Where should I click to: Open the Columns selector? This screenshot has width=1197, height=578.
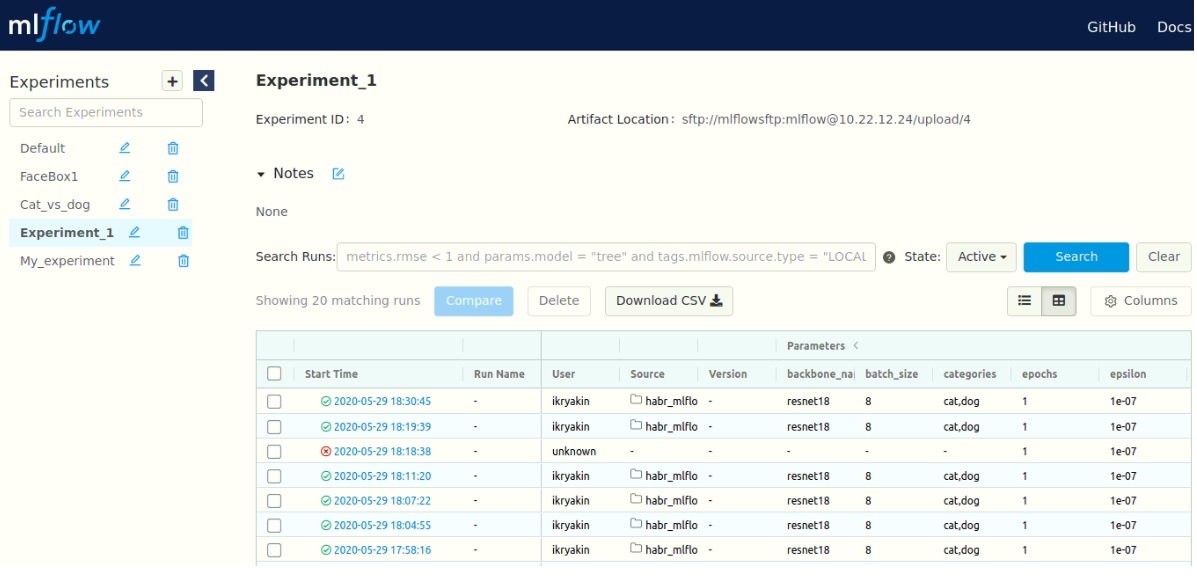1141,301
